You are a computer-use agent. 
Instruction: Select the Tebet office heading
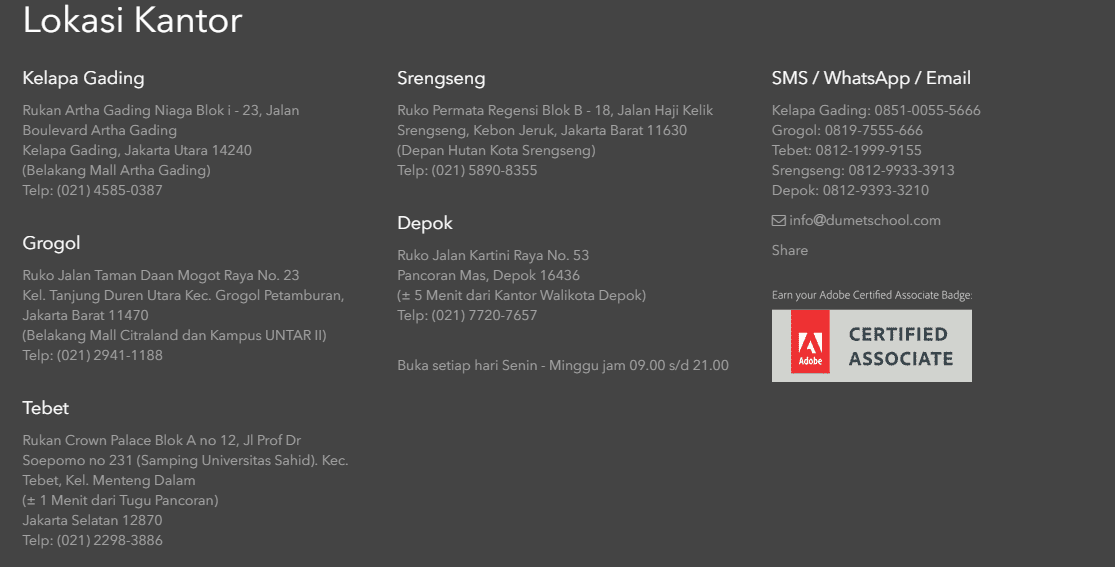pyautogui.click(x=46, y=408)
